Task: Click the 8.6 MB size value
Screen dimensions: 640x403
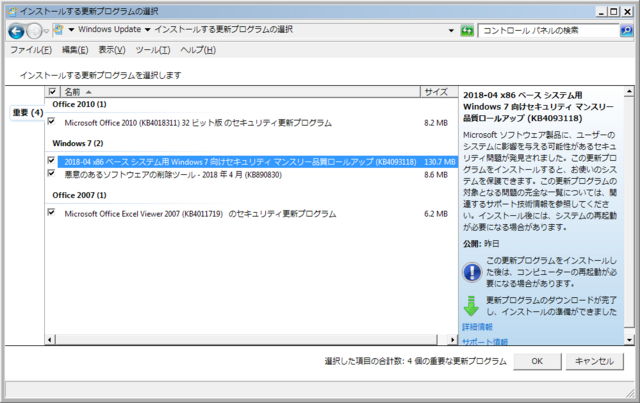Action: click(x=436, y=175)
